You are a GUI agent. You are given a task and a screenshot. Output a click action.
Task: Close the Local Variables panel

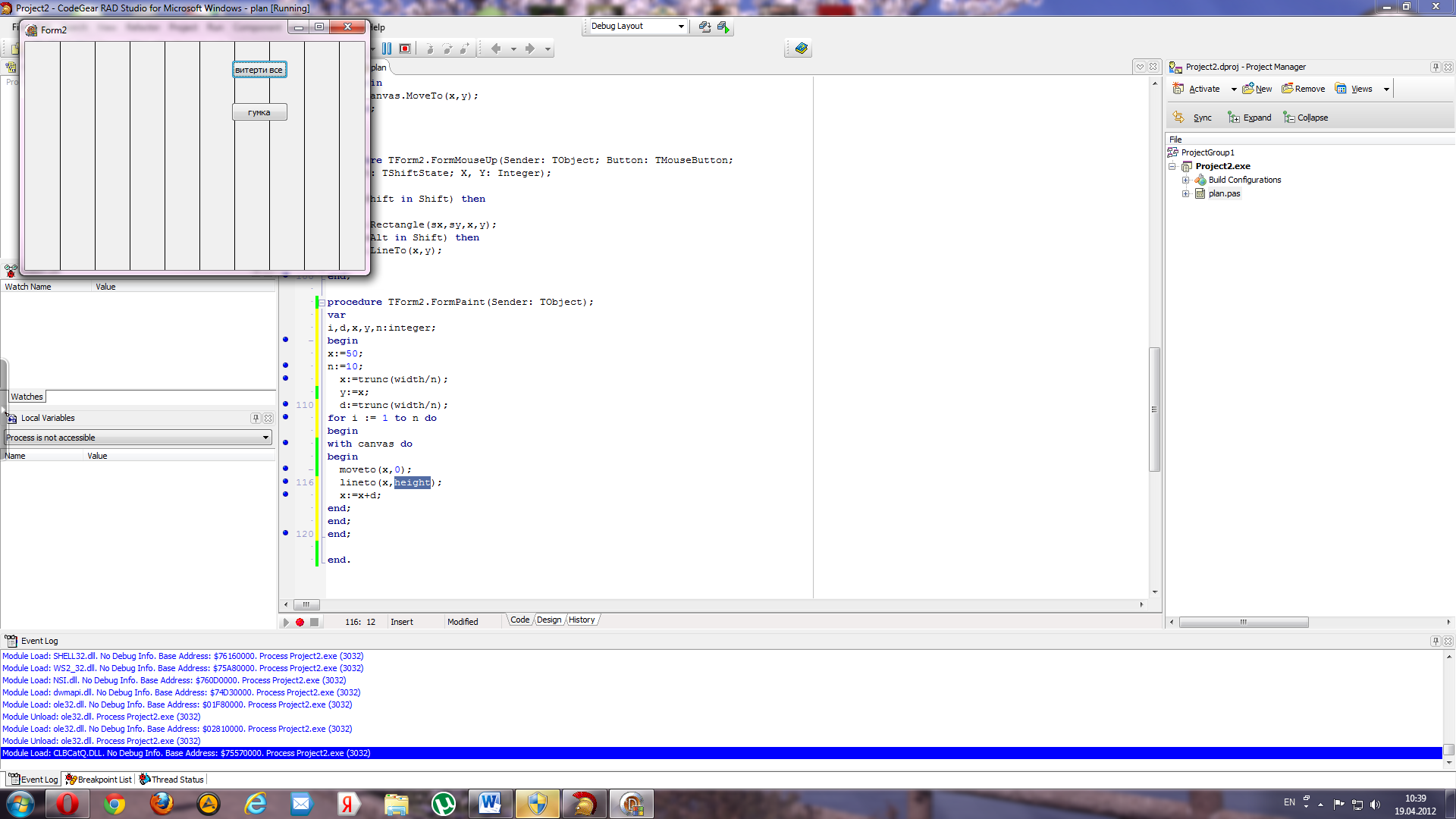[x=268, y=418]
